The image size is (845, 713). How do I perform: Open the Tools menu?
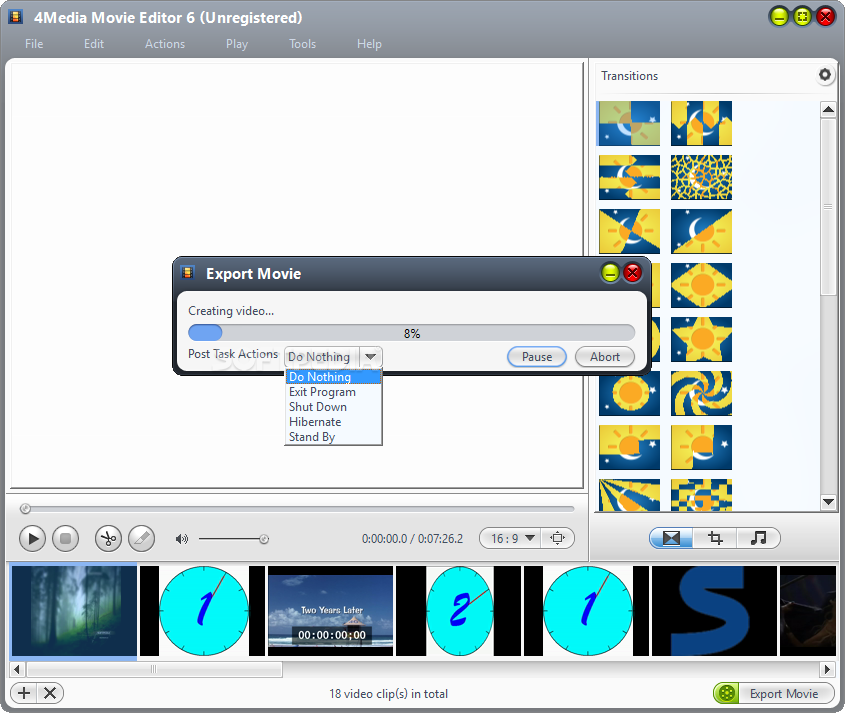[x=302, y=44]
